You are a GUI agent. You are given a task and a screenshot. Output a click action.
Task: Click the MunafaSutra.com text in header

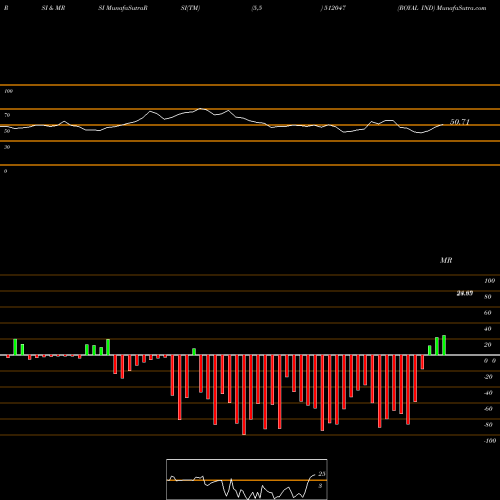tap(461, 8)
